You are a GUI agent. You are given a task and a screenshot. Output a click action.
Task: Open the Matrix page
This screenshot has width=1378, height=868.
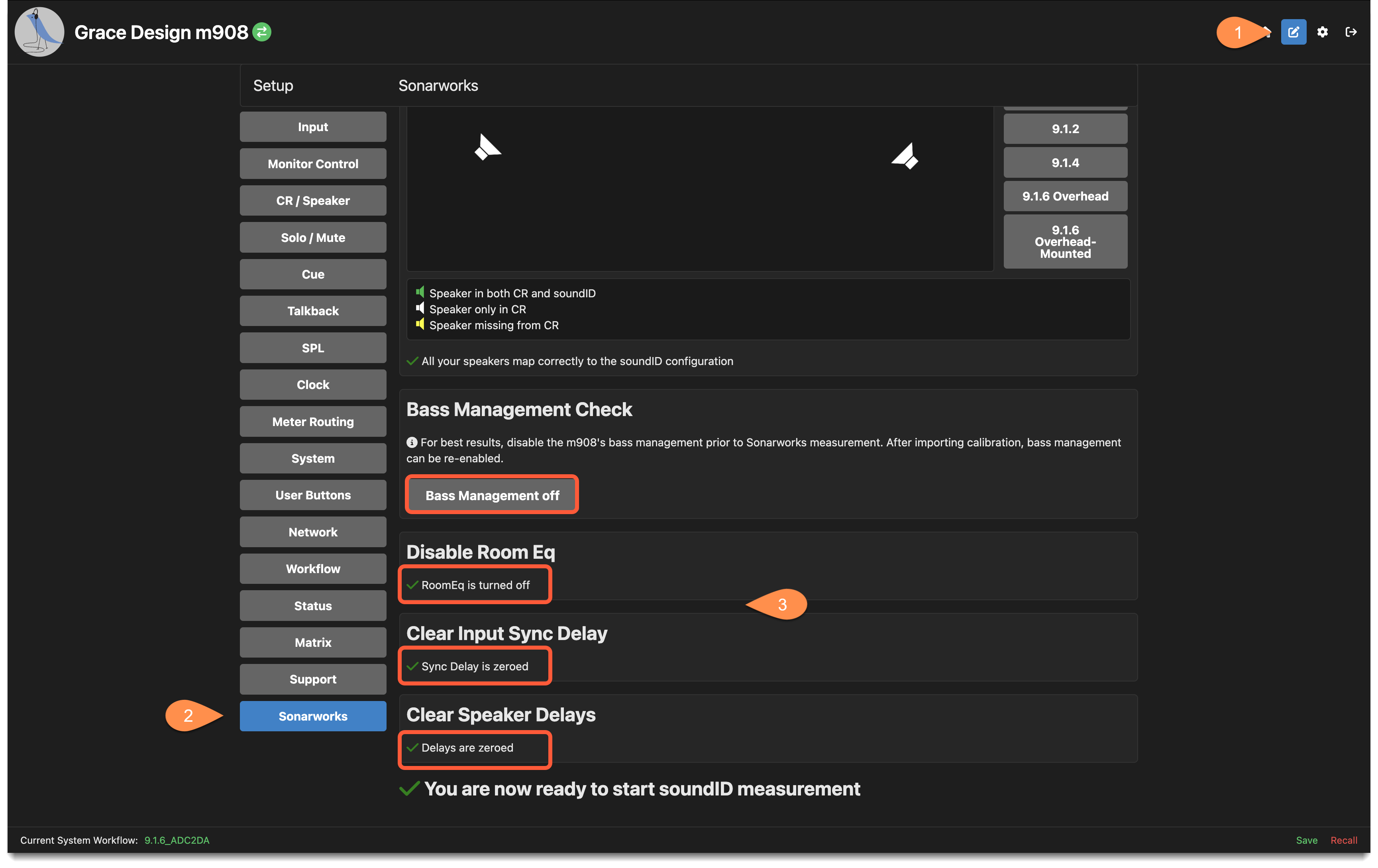(x=313, y=642)
